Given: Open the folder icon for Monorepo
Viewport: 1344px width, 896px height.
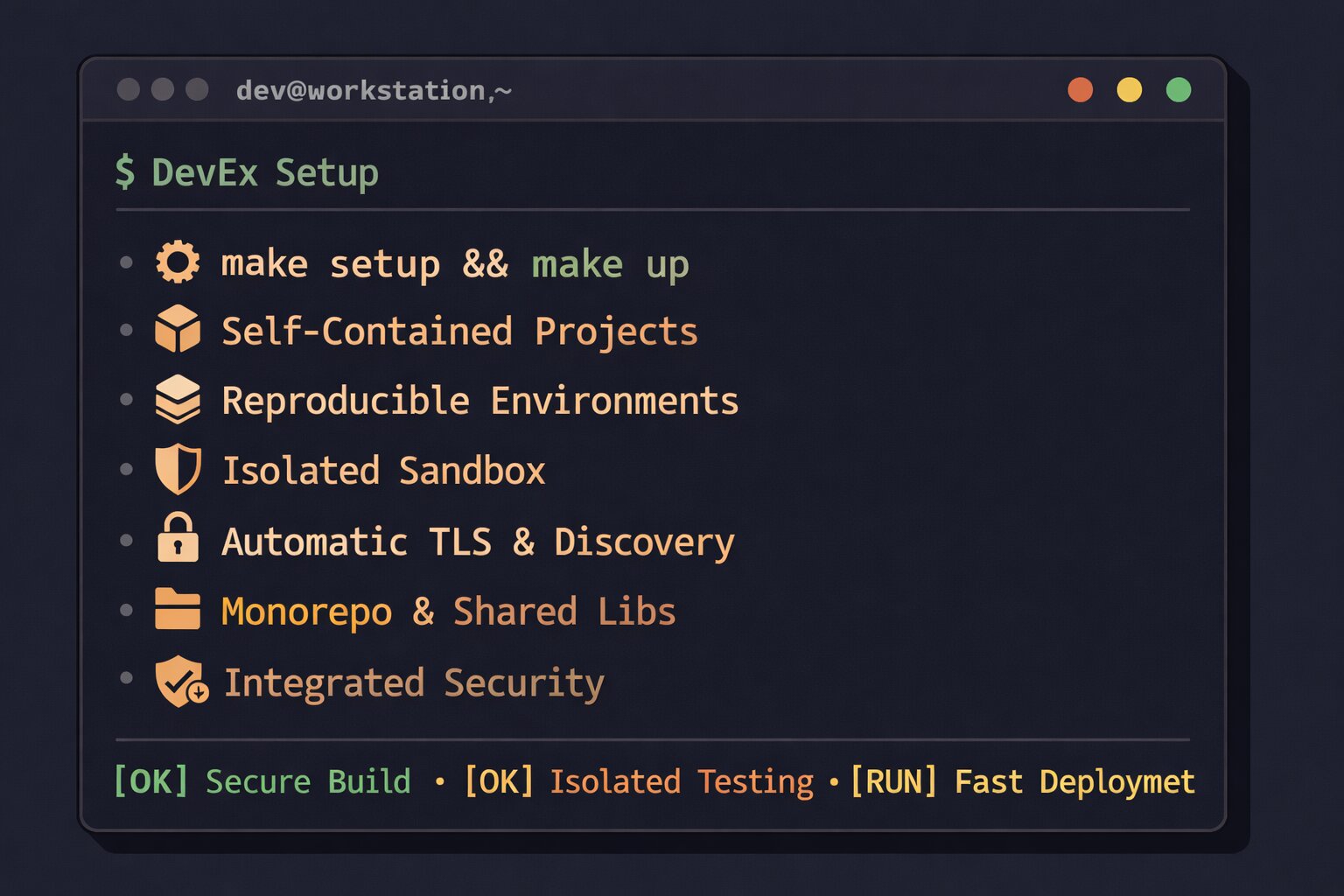Looking at the screenshot, I should pyautogui.click(x=178, y=609).
